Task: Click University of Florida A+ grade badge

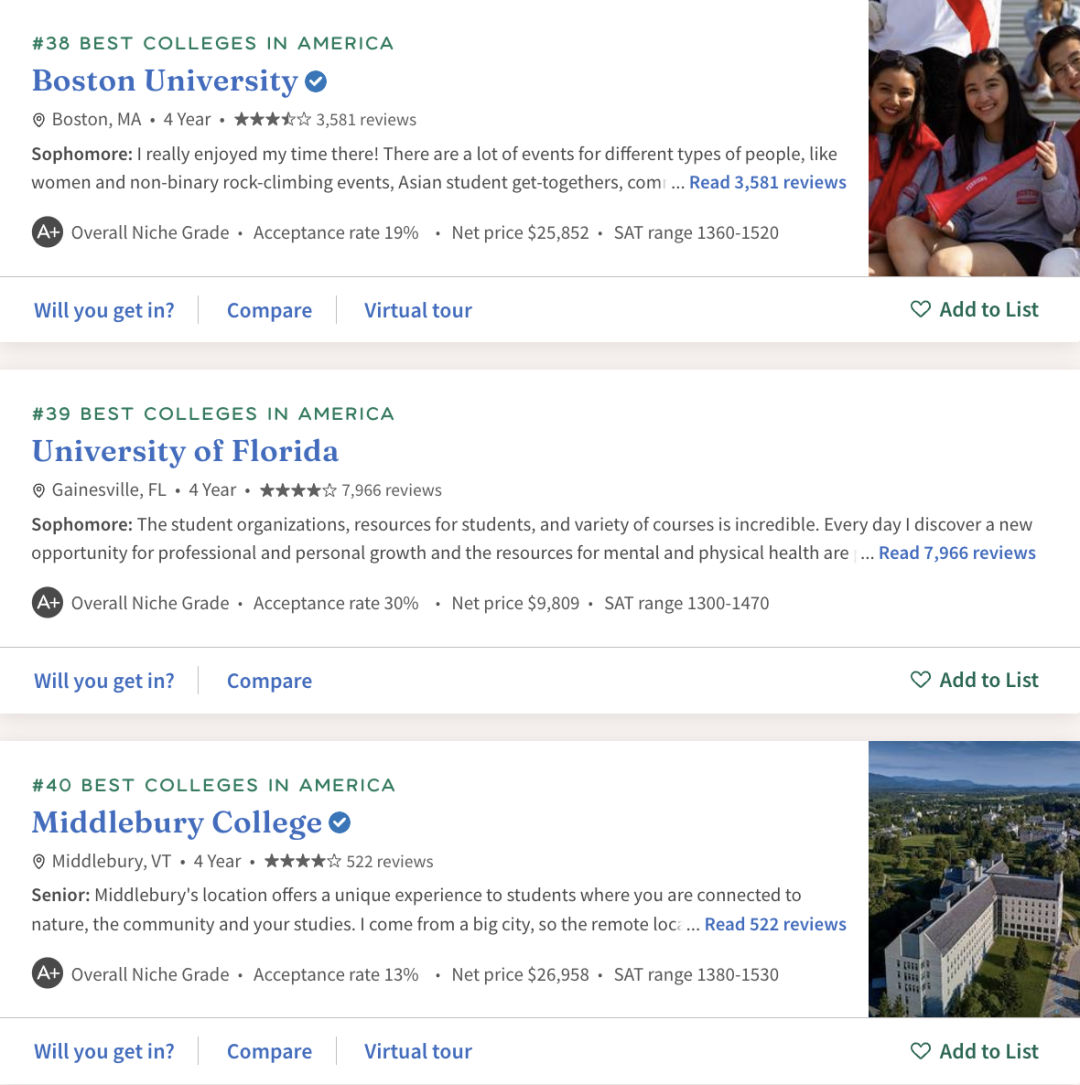Action: [x=47, y=603]
